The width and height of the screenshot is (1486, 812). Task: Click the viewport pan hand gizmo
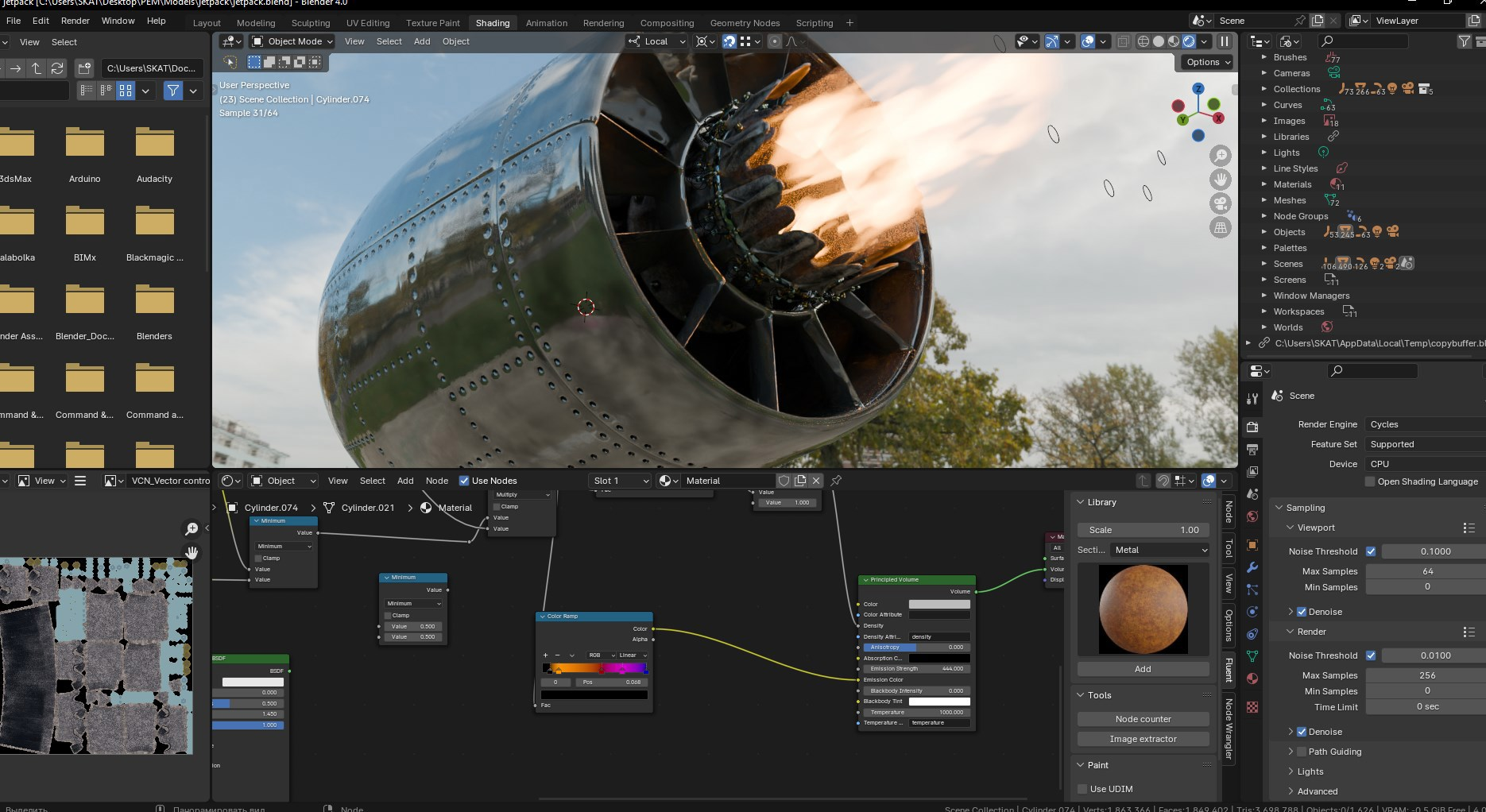tap(1221, 180)
